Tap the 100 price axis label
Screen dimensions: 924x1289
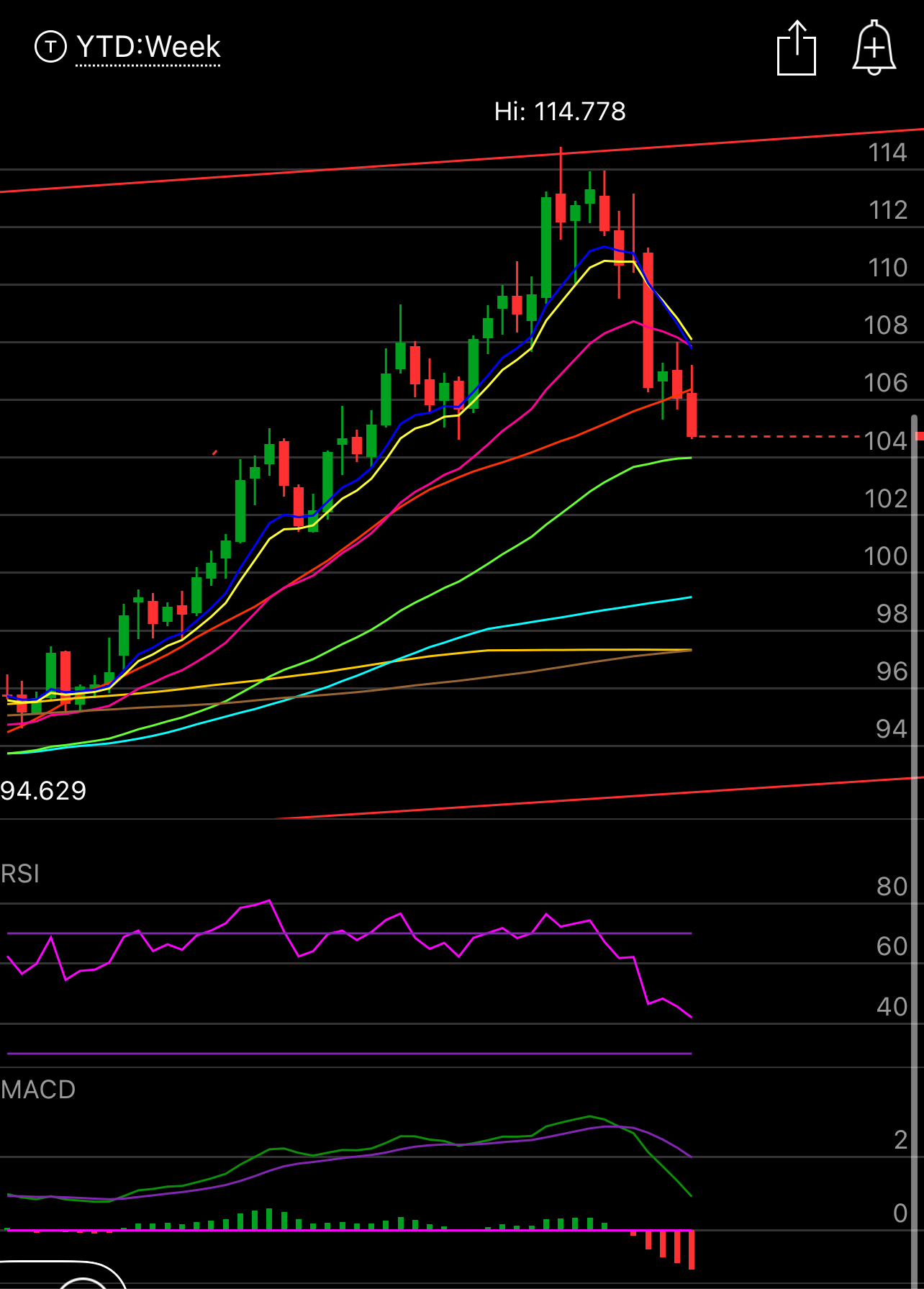coord(886,556)
